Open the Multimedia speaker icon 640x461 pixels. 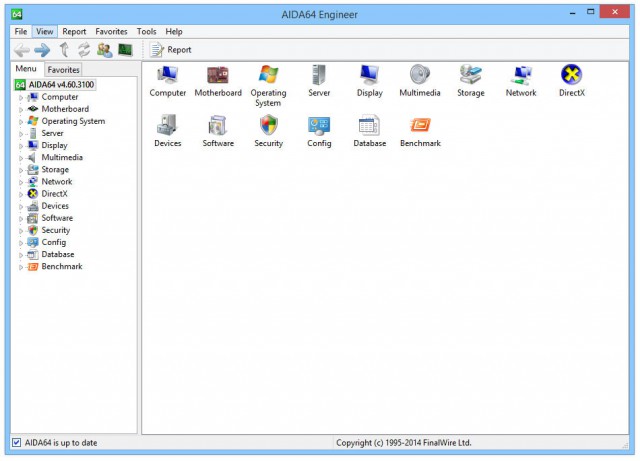coord(420,75)
